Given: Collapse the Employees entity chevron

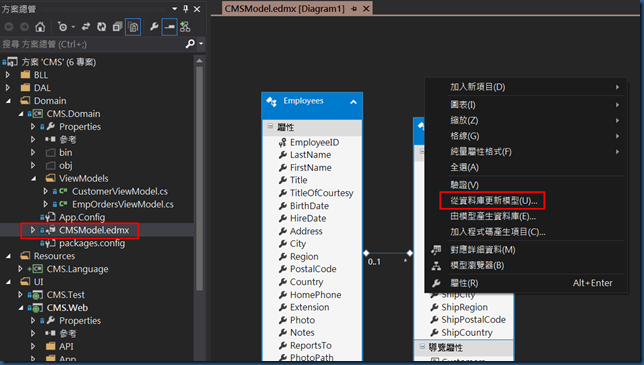Looking at the screenshot, I should (353, 102).
